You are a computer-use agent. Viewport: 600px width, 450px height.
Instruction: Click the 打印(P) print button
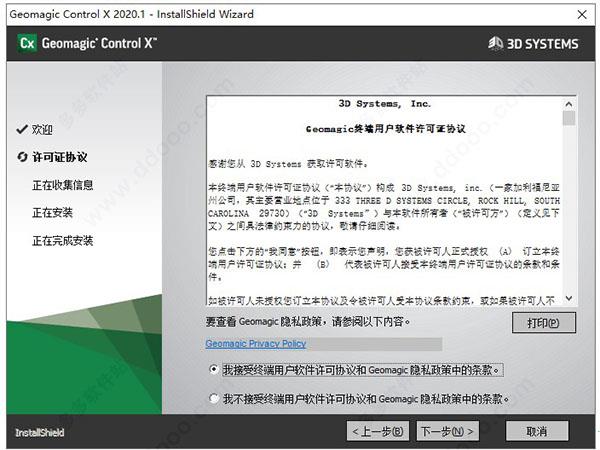pyautogui.click(x=543, y=323)
